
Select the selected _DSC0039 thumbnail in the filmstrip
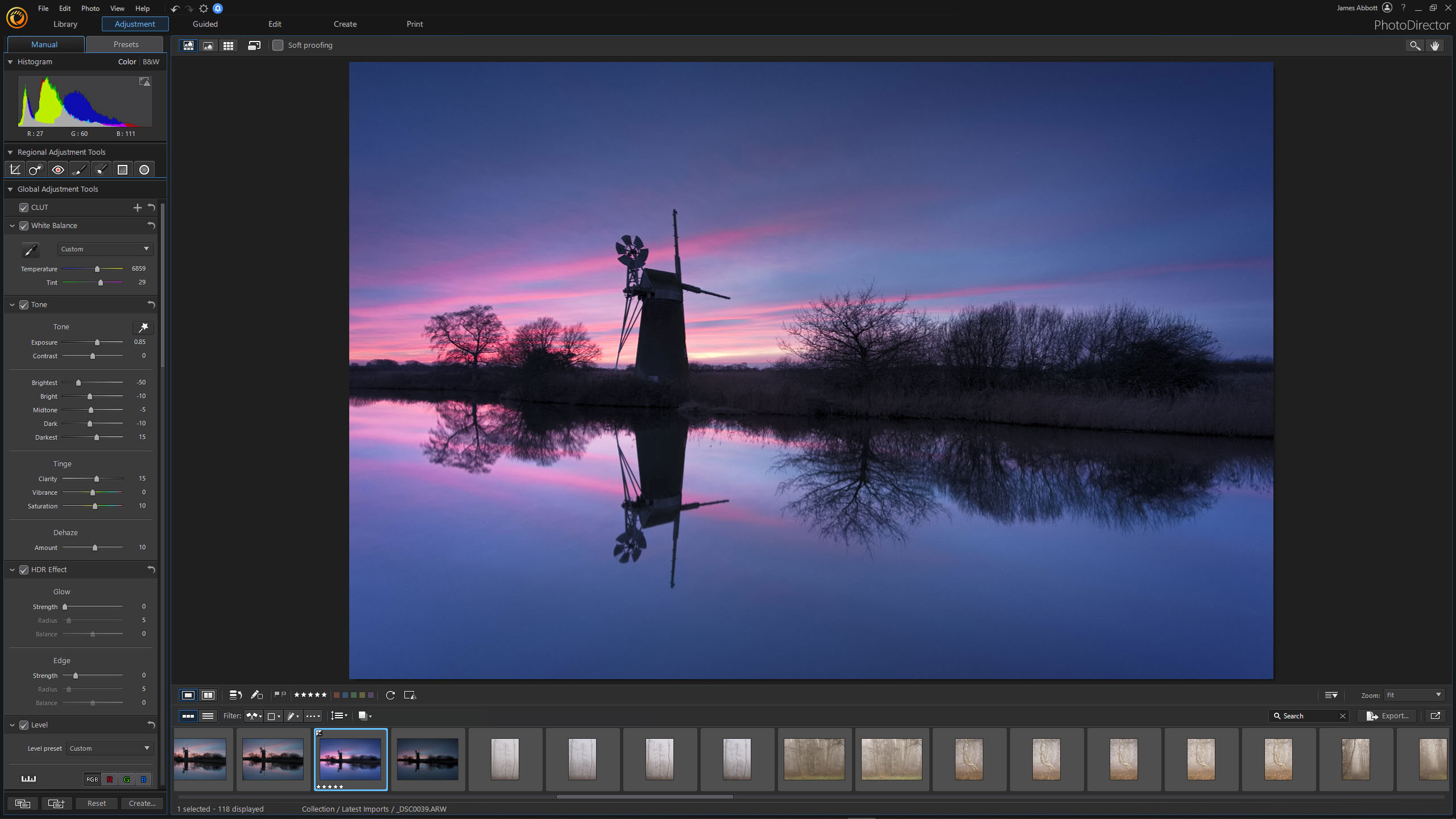(x=350, y=759)
